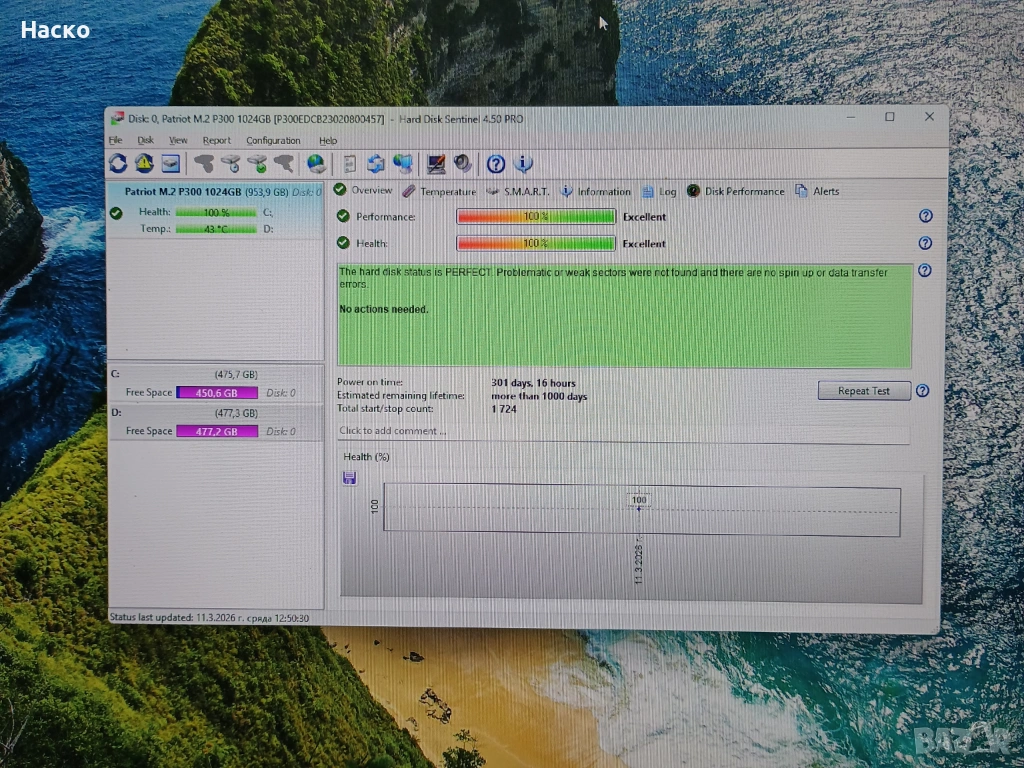Open the Report menu
Screen dimensions: 1024x768
tap(216, 141)
